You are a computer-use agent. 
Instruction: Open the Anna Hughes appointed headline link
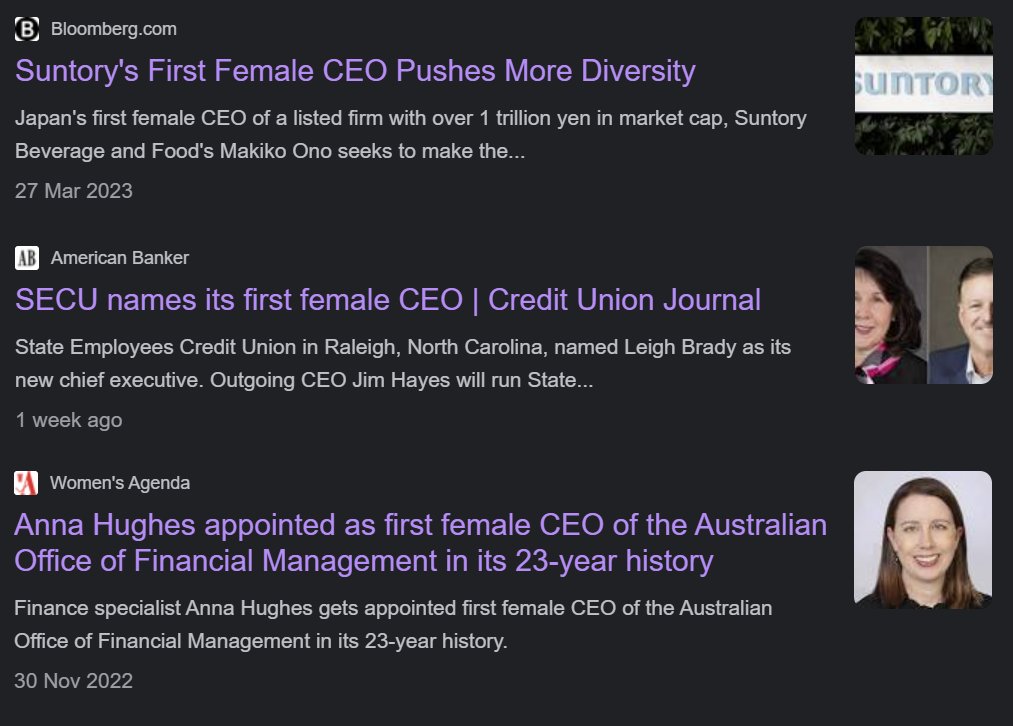click(420, 543)
